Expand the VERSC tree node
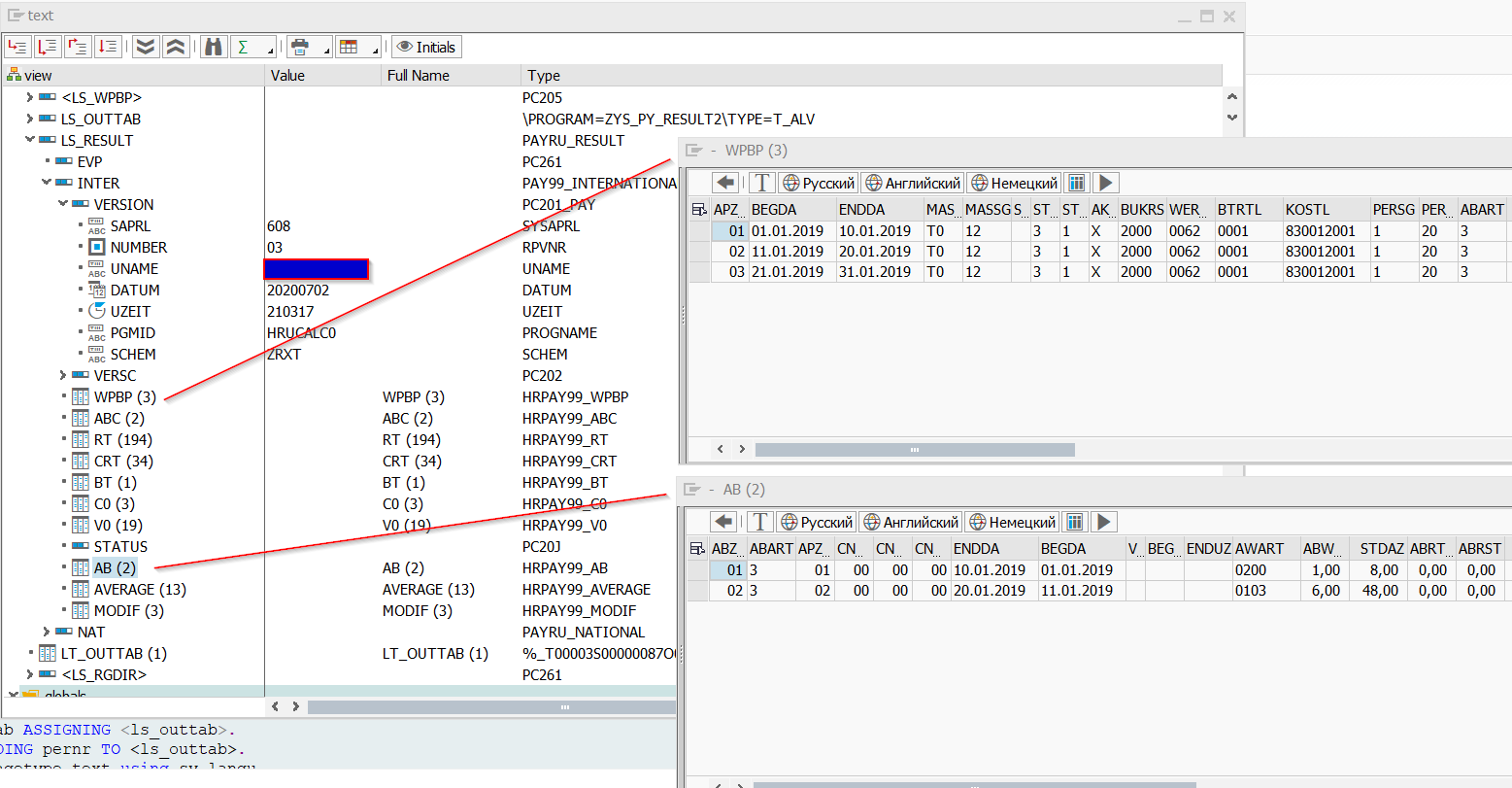Viewport: 1512px width, 788px height. click(63, 375)
